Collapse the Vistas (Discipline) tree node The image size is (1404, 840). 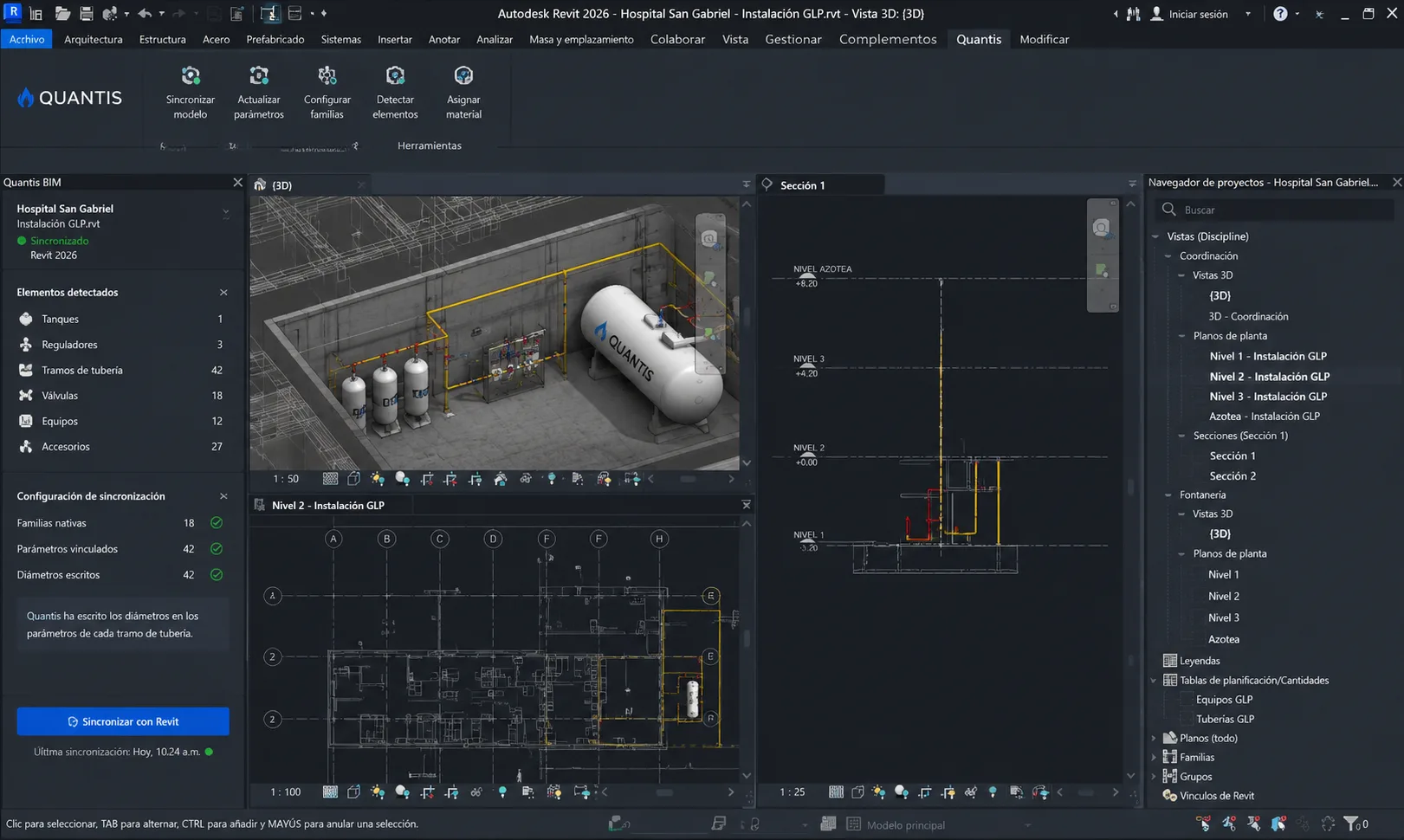tap(1155, 236)
